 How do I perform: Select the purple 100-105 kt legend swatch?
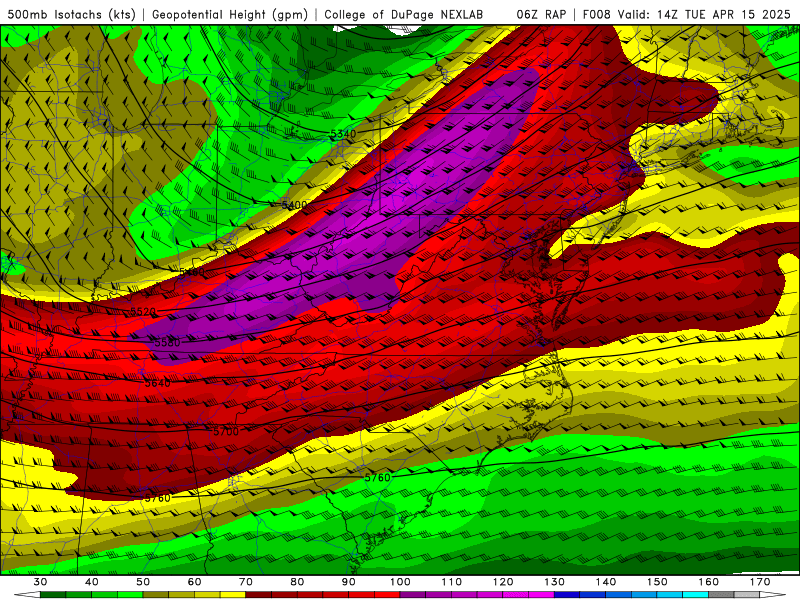(x=413, y=595)
